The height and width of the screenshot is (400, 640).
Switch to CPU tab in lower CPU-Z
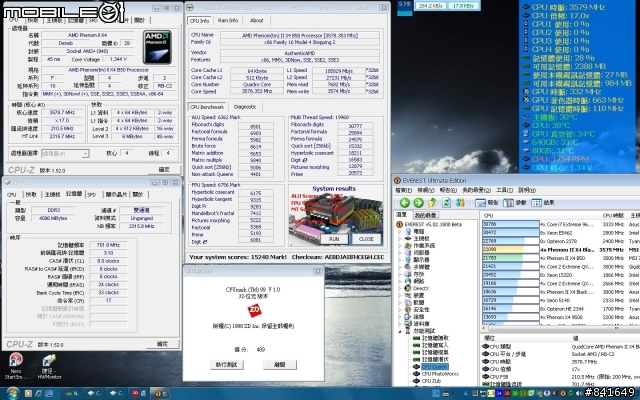[x=12, y=195]
